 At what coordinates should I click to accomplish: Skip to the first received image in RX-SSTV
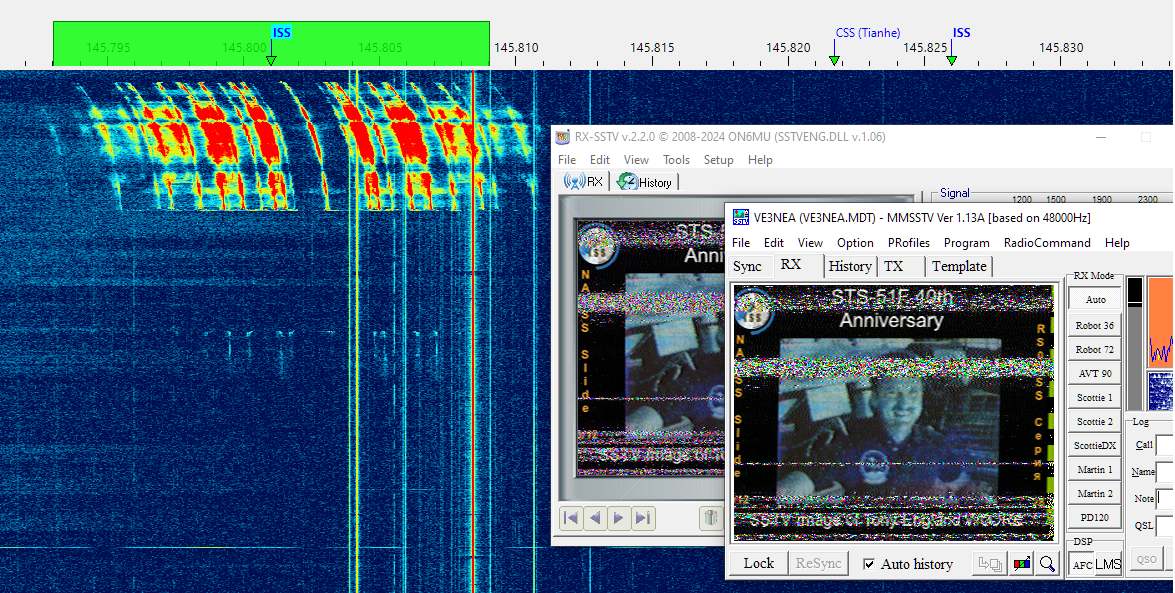tap(571, 518)
